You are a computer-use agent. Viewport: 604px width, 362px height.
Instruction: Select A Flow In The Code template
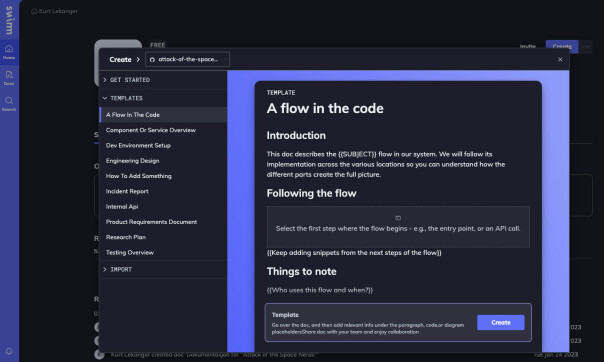click(163, 115)
